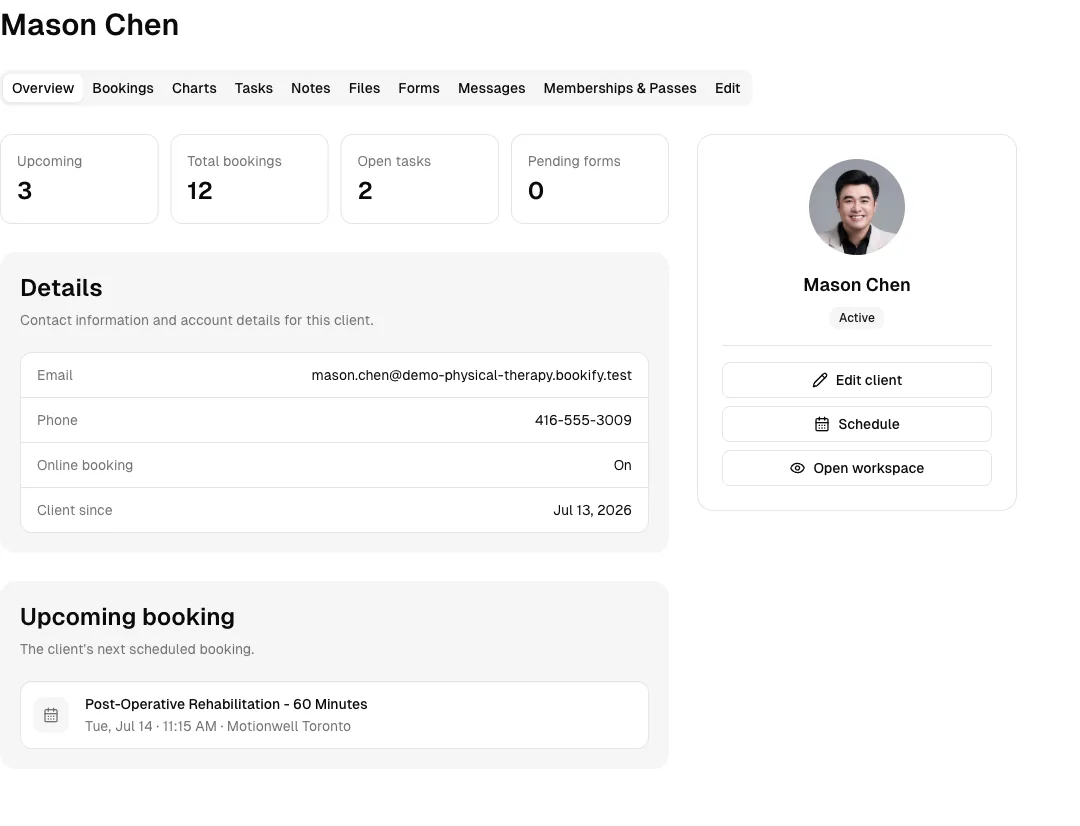Click the Schedule button
Viewport: 1080px width, 826px height.
click(x=857, y=424)
